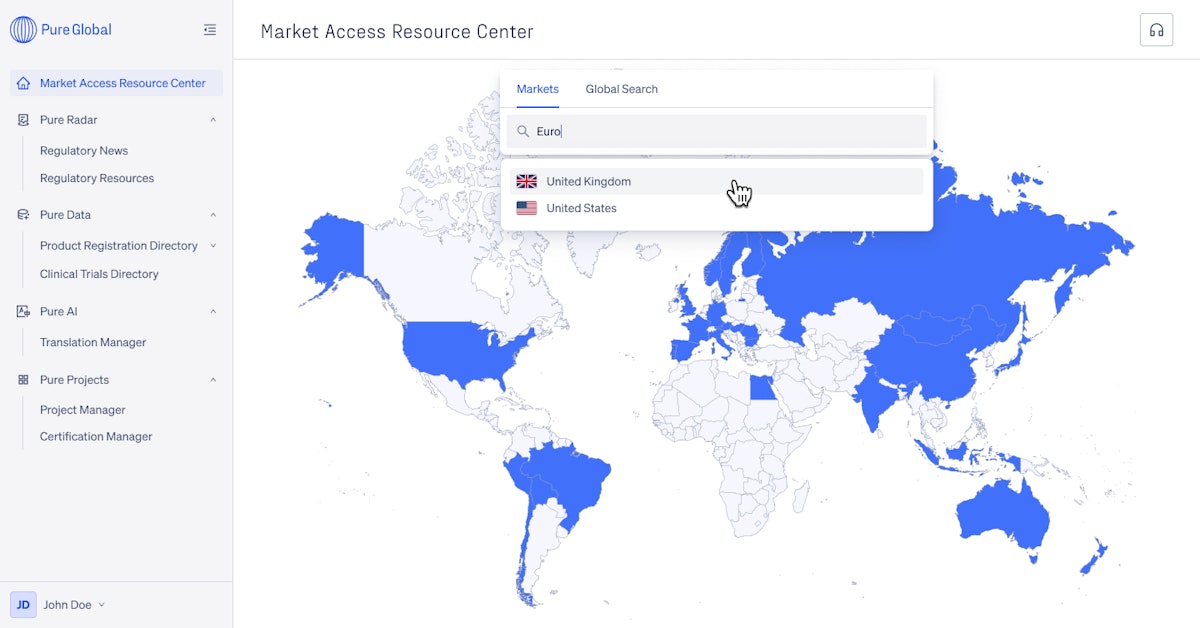The height and width of the screenshot is (628, 1200).
Task: Click the magnifier icon in the search box
Action: click(x=523, y=131)
